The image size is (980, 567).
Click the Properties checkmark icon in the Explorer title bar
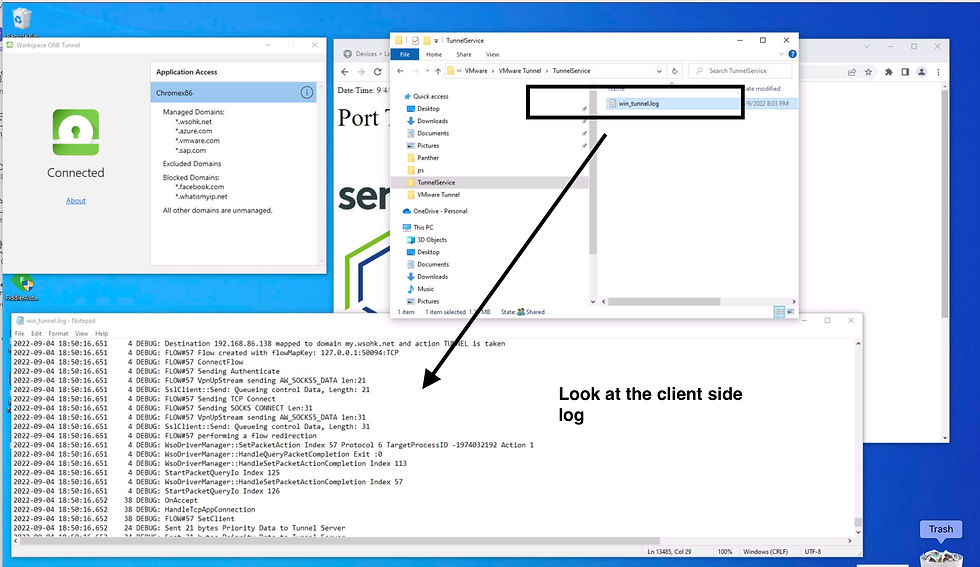[x=415, y=40]
